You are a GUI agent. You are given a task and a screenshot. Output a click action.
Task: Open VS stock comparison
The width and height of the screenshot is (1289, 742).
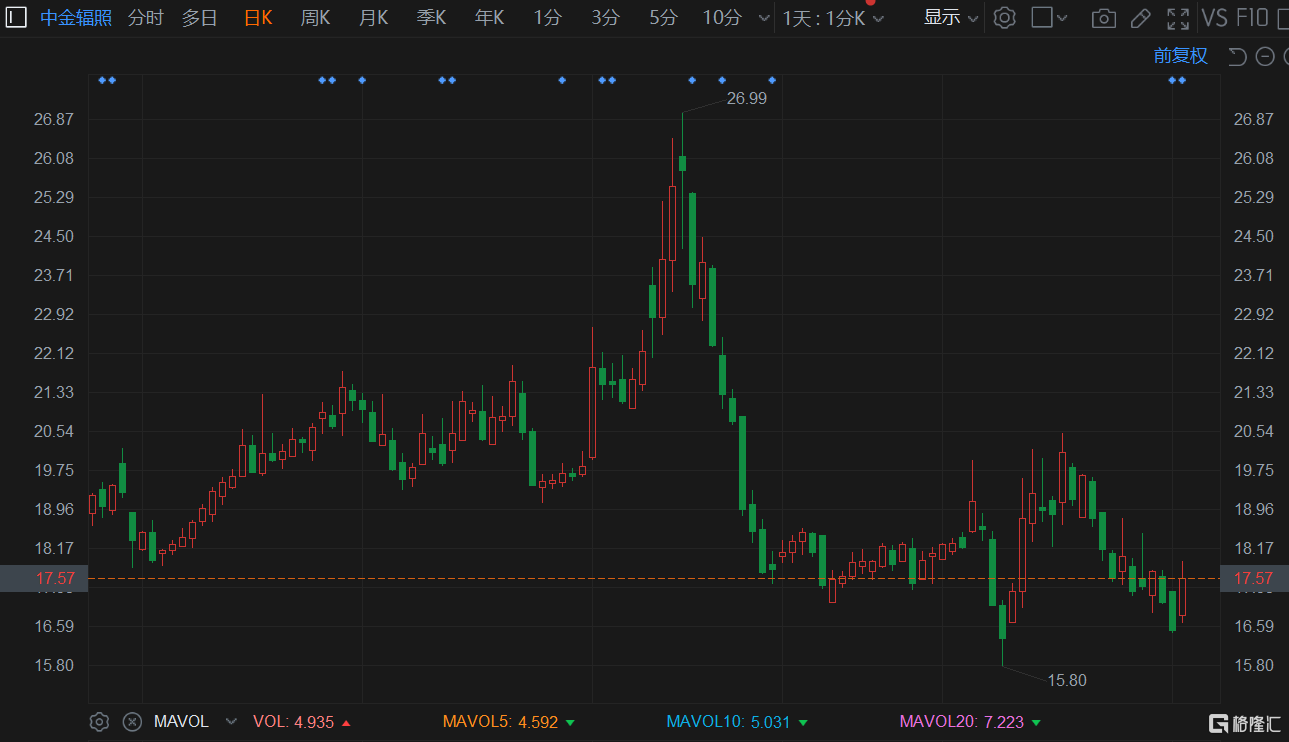(1214, 18)
